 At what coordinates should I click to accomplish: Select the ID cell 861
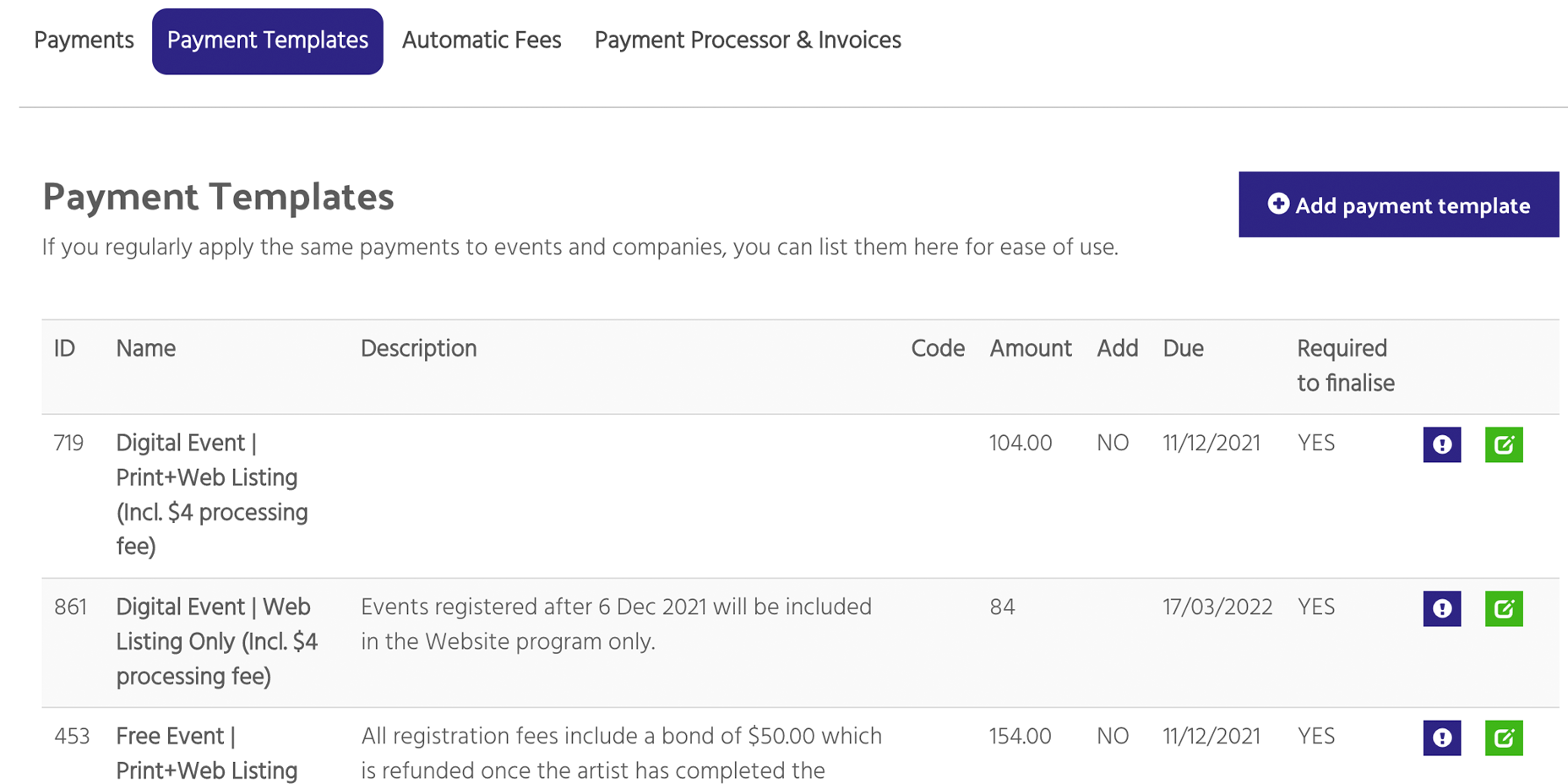70,607
